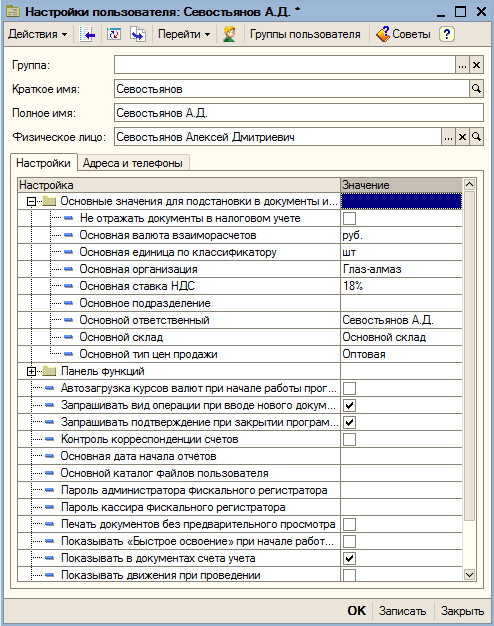Open help with the question mark icon
494x626 pixels.
446,34
